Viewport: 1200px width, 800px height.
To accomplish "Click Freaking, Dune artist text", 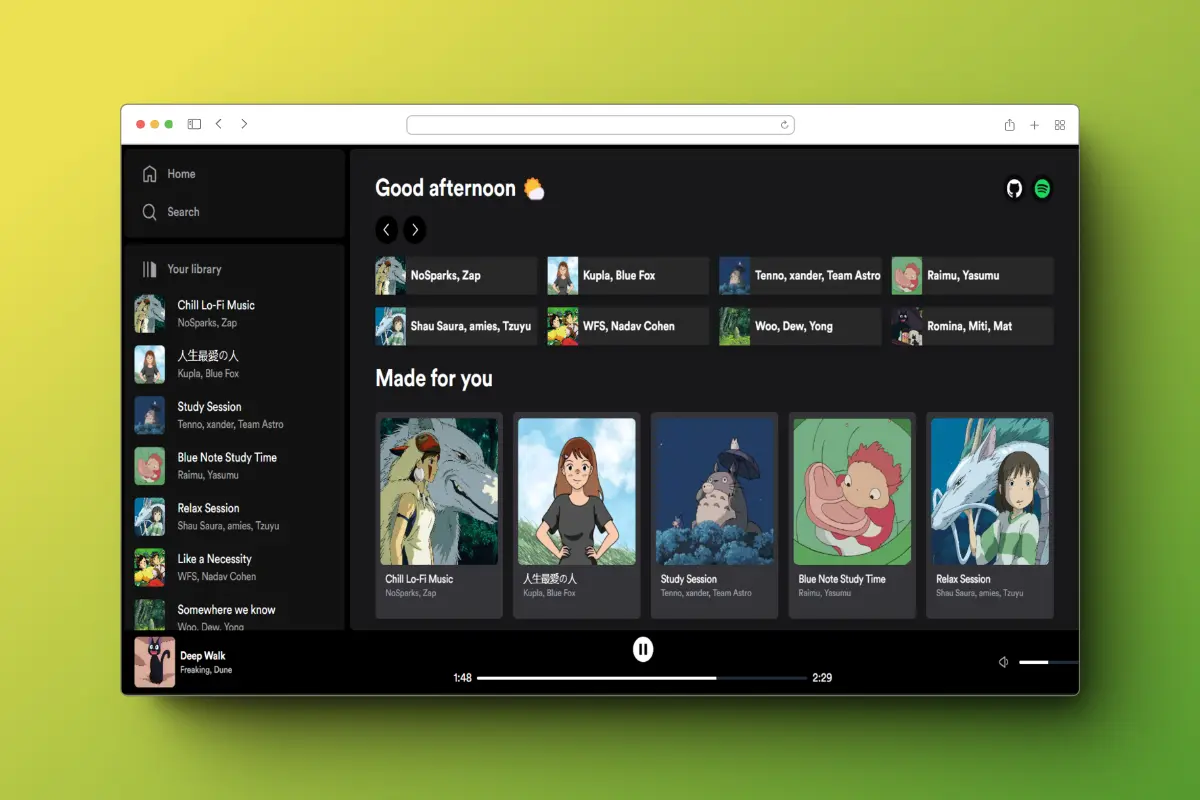I will pos(206,670).
